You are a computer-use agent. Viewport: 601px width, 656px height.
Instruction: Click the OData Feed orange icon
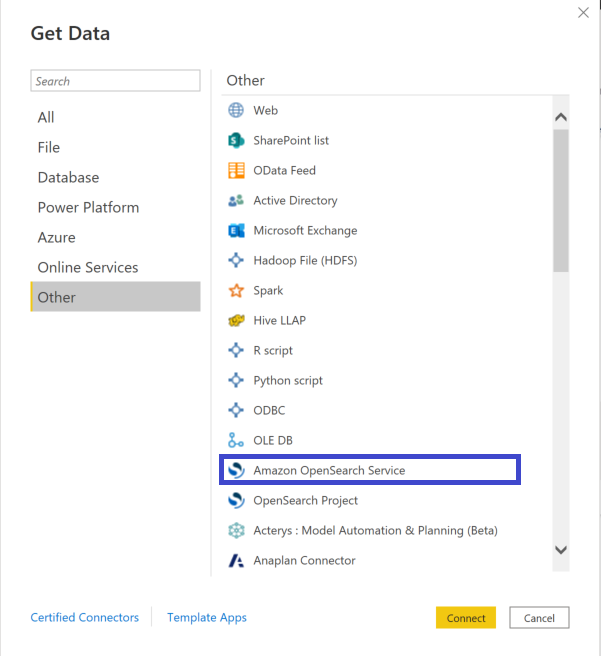click(236, 170)
